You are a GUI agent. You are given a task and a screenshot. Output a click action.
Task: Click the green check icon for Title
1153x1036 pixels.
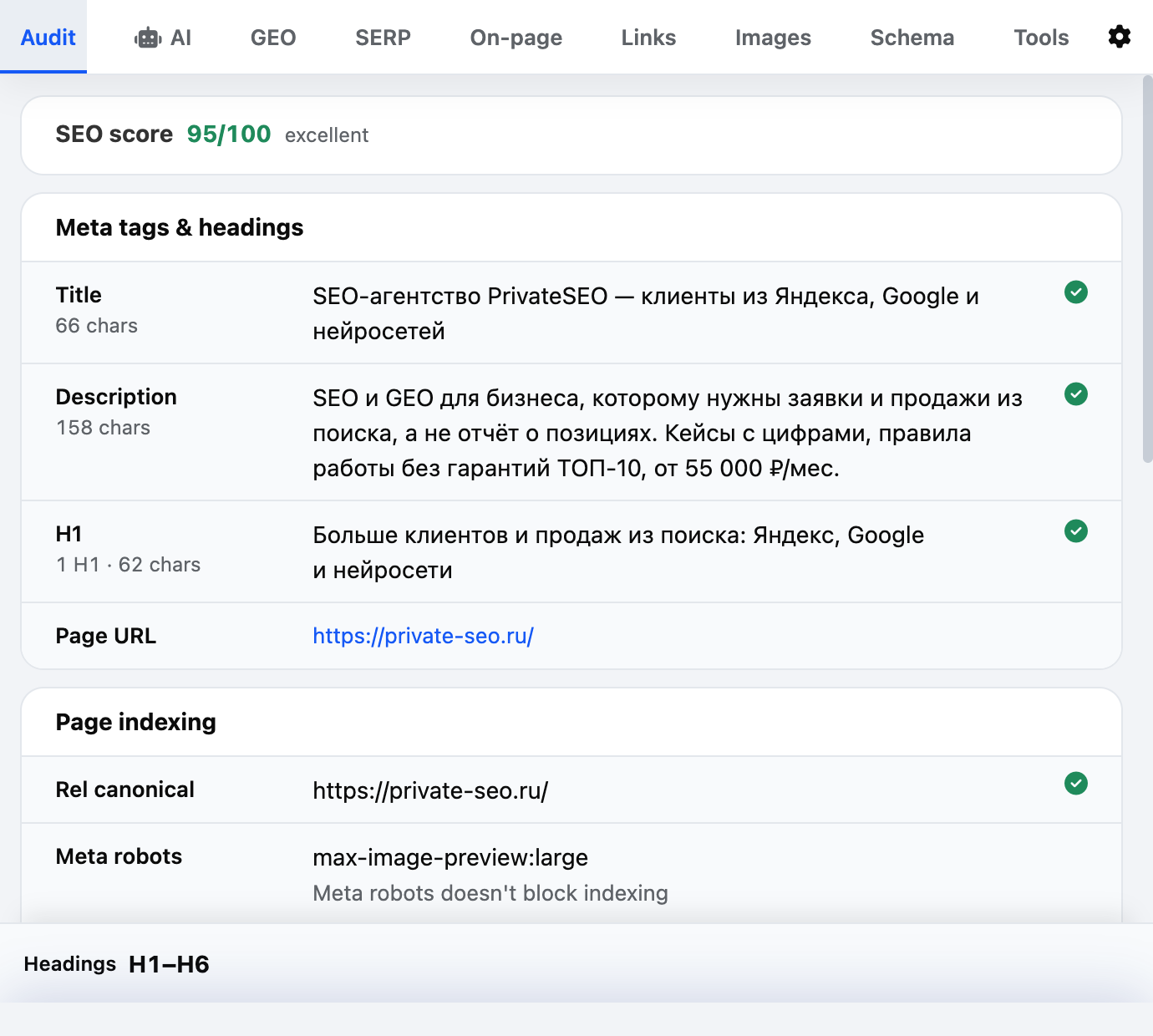coord(1076,292)
